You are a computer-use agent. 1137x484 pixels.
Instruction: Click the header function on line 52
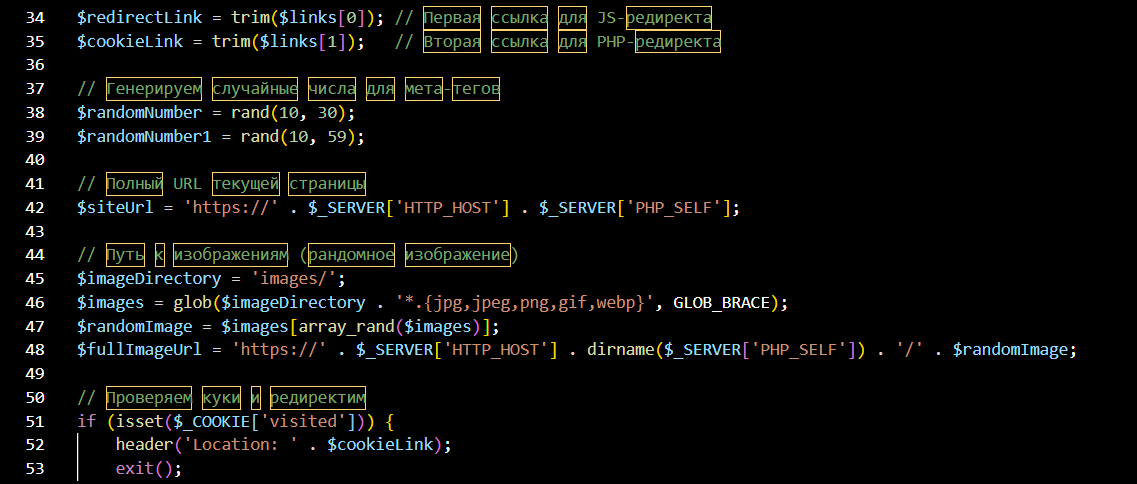click(x=144, y=444)
